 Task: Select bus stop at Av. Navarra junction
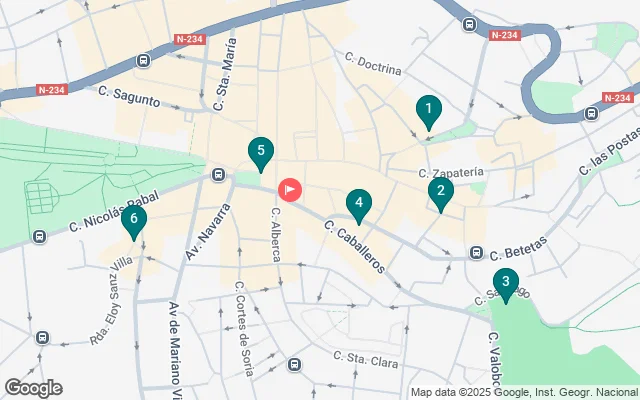218,175
